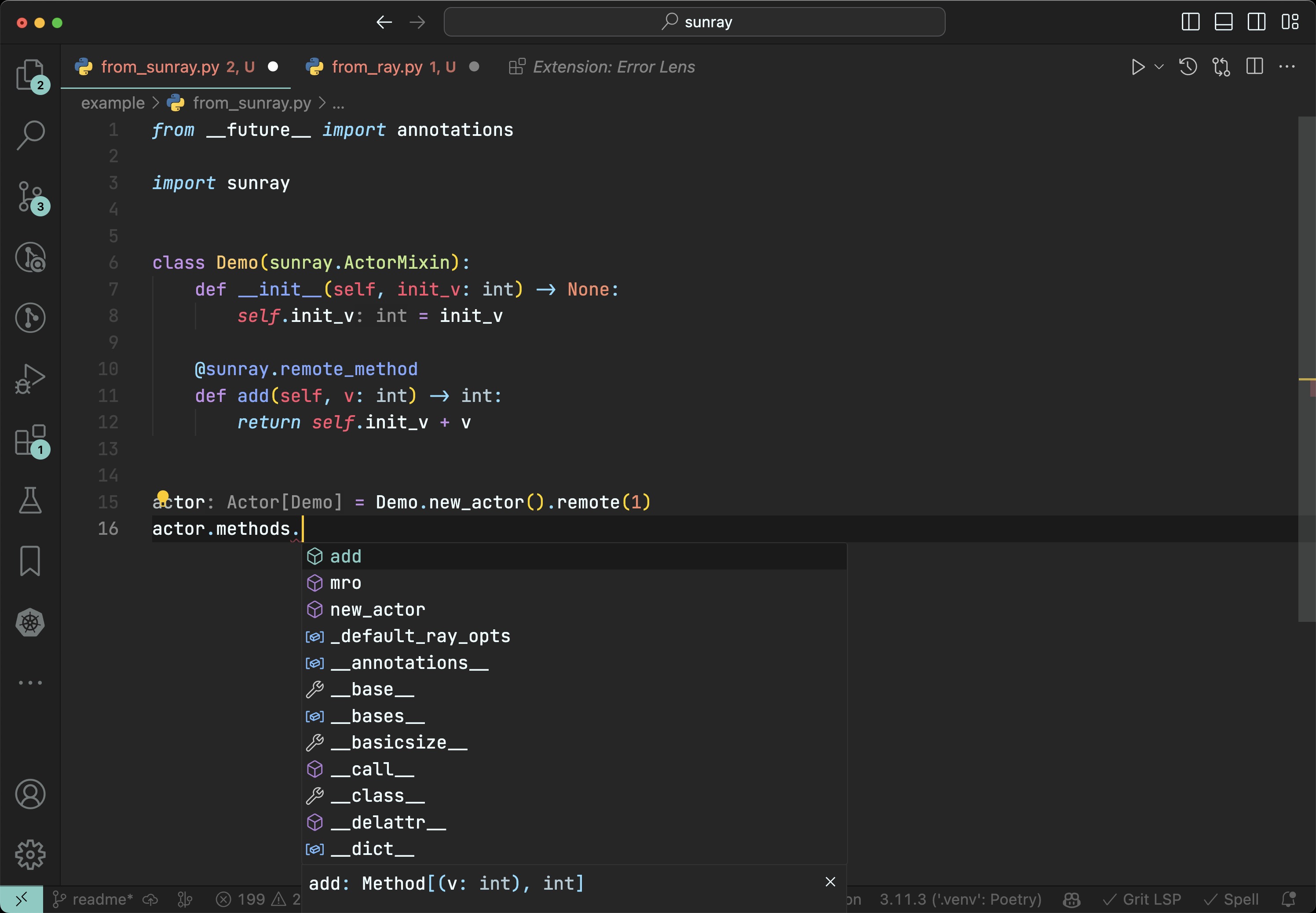Switch to the from_ray.py tab
Viewport: 1316px width, 913px height.
(377, 67)
